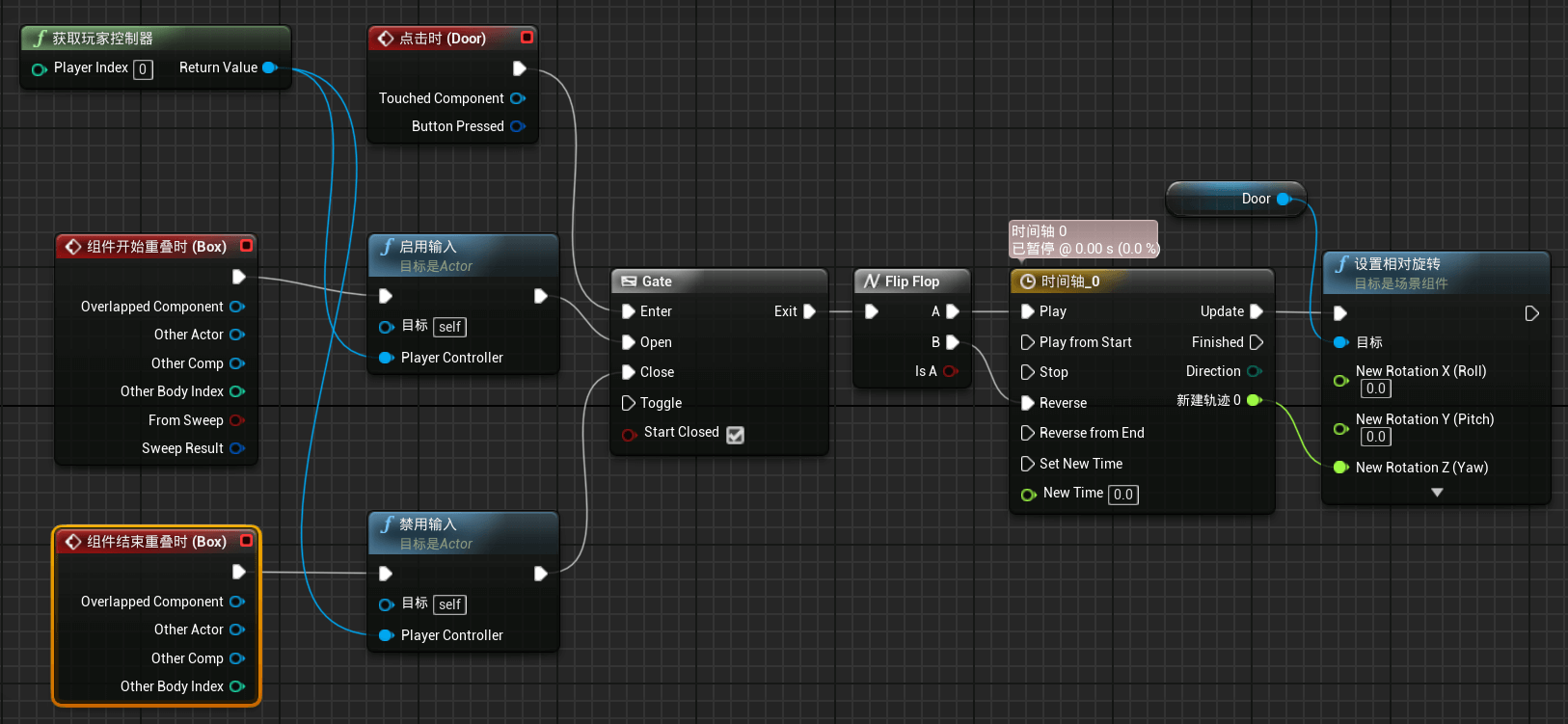Click Flip Flop A output pin
This screenshot has height=724, width=1568.
click(x=953, y=311)
